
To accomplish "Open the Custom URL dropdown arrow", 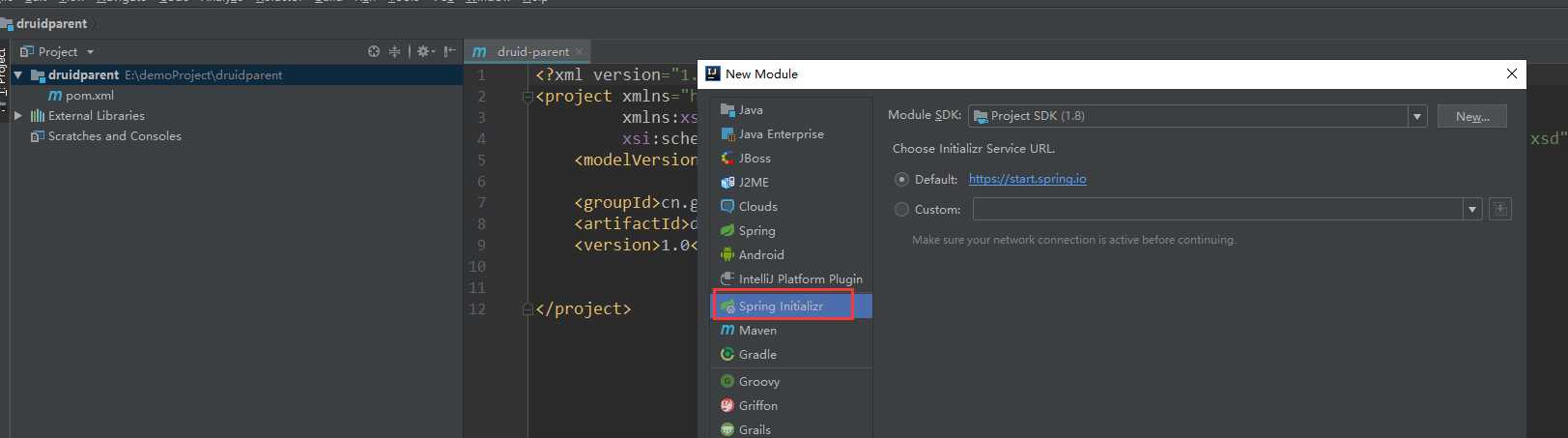I will tap(1472, 210).
